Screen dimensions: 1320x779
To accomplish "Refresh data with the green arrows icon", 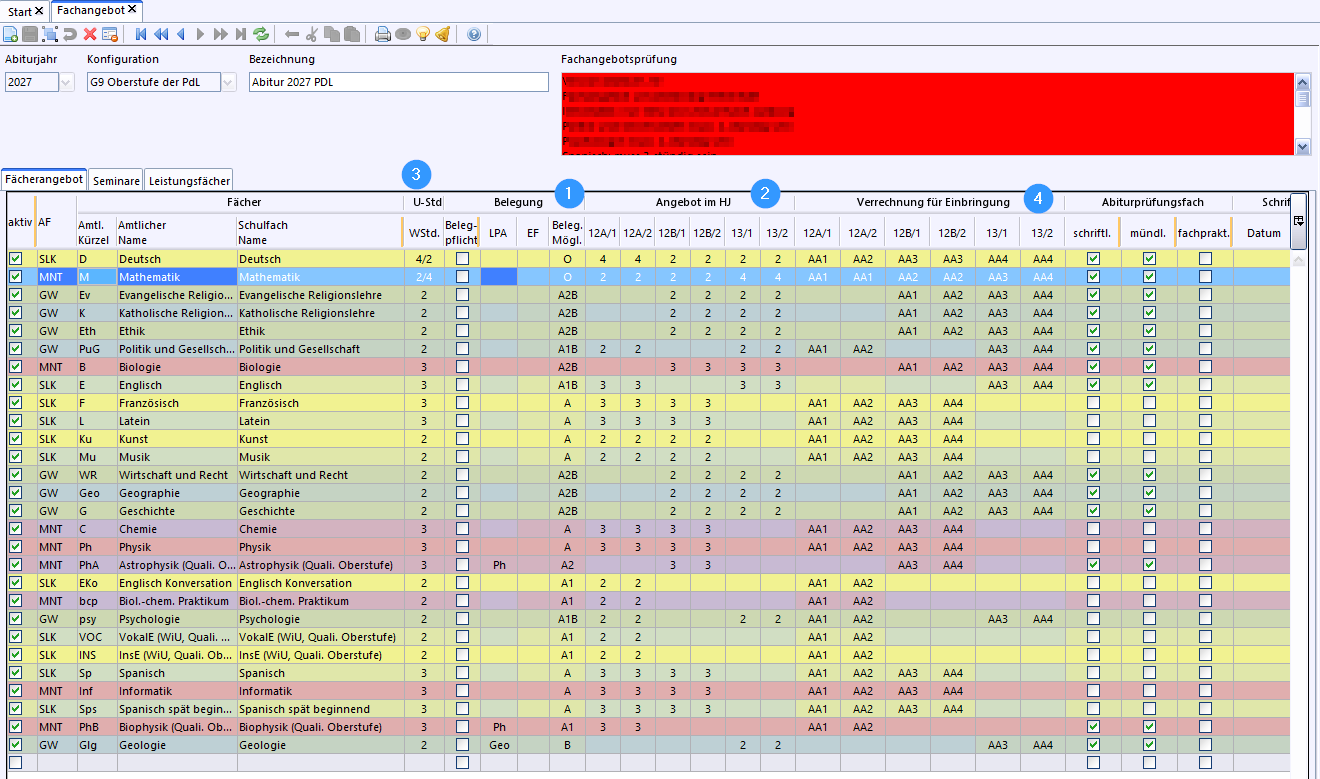I will pyautogui.click(x=261, y=34).
